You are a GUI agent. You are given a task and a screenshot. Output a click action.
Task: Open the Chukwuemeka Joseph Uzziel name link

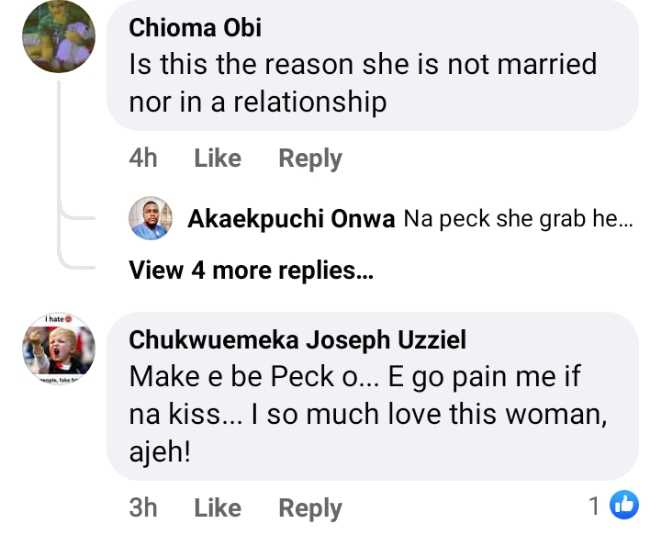pos(297,340)
